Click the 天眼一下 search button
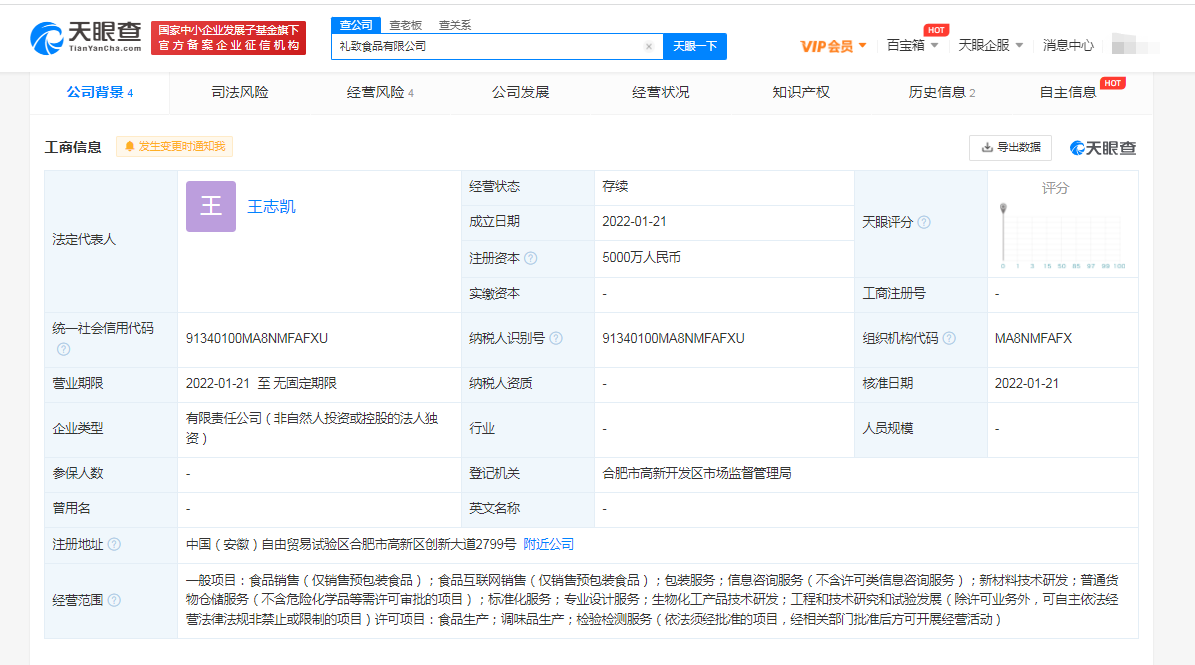This screenshot has width=1195, height=665. (694, 46)
